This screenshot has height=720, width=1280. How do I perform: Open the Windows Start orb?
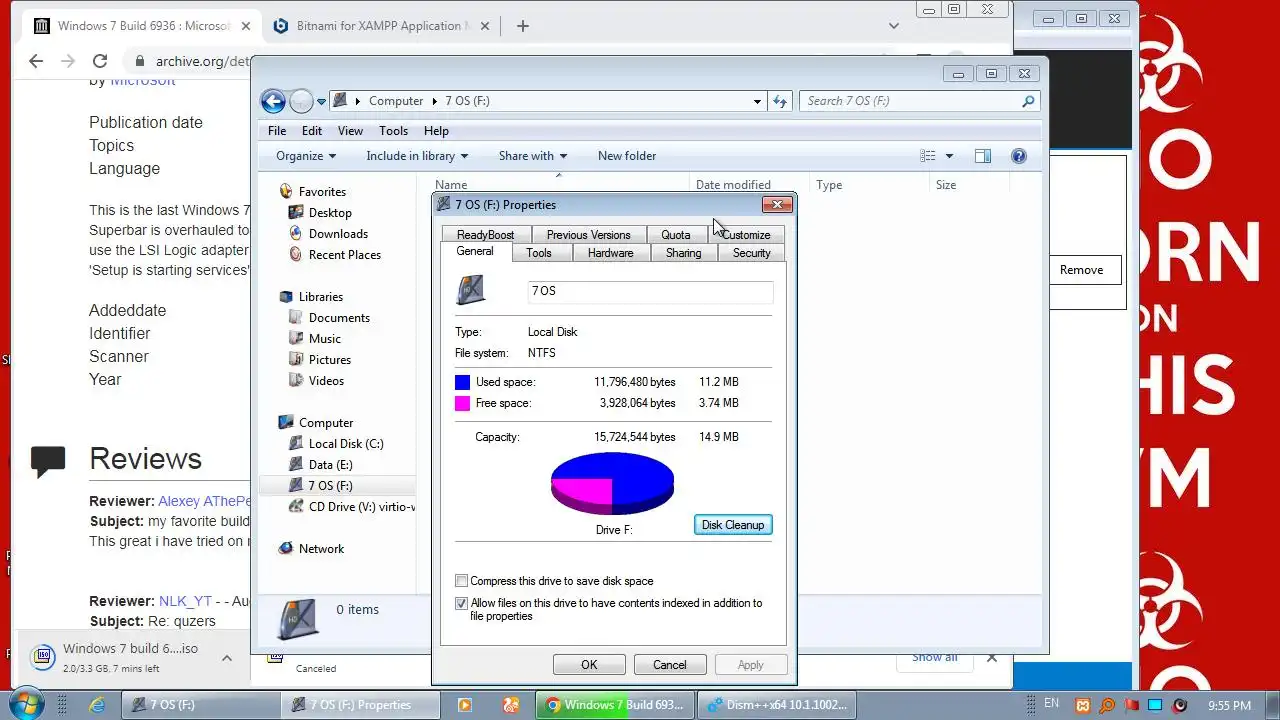click(x=26, y=704)
